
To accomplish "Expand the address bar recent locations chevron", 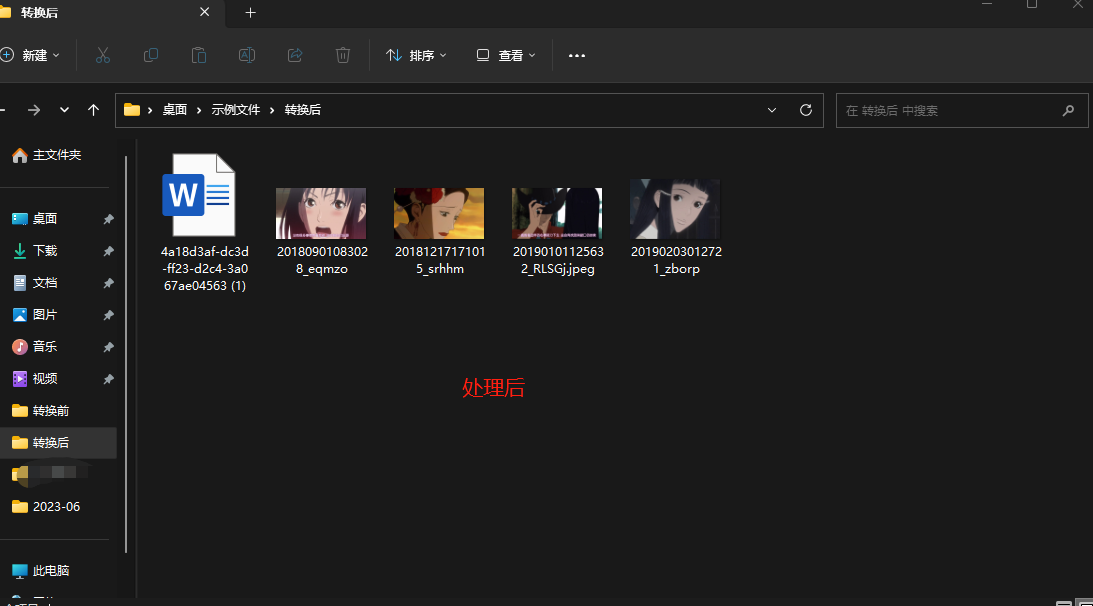I will [771, 110].
